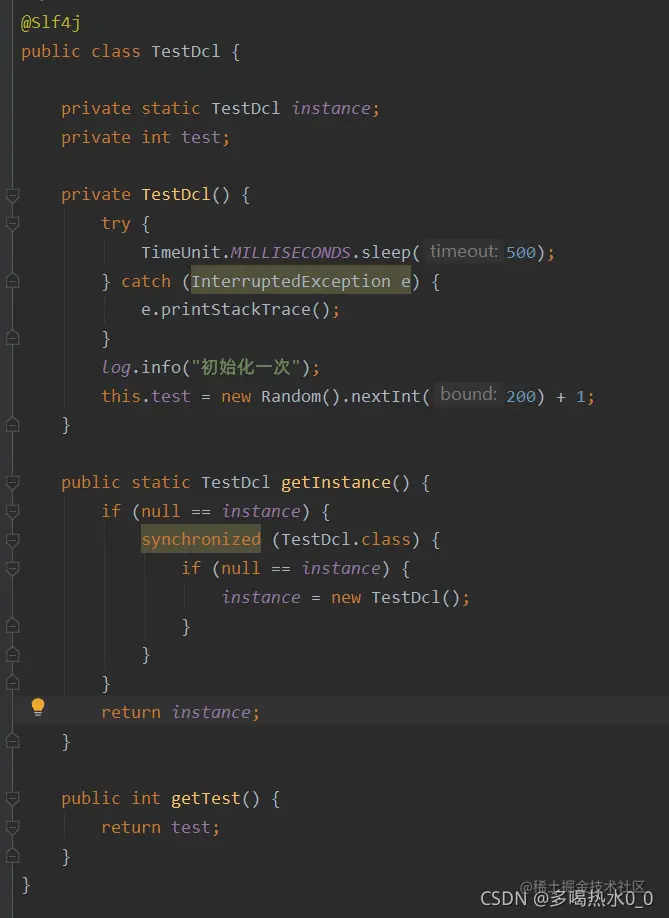Click the TimeUnit identifier
Viewport: 669px width, 918px height.
tap(181, 252)
